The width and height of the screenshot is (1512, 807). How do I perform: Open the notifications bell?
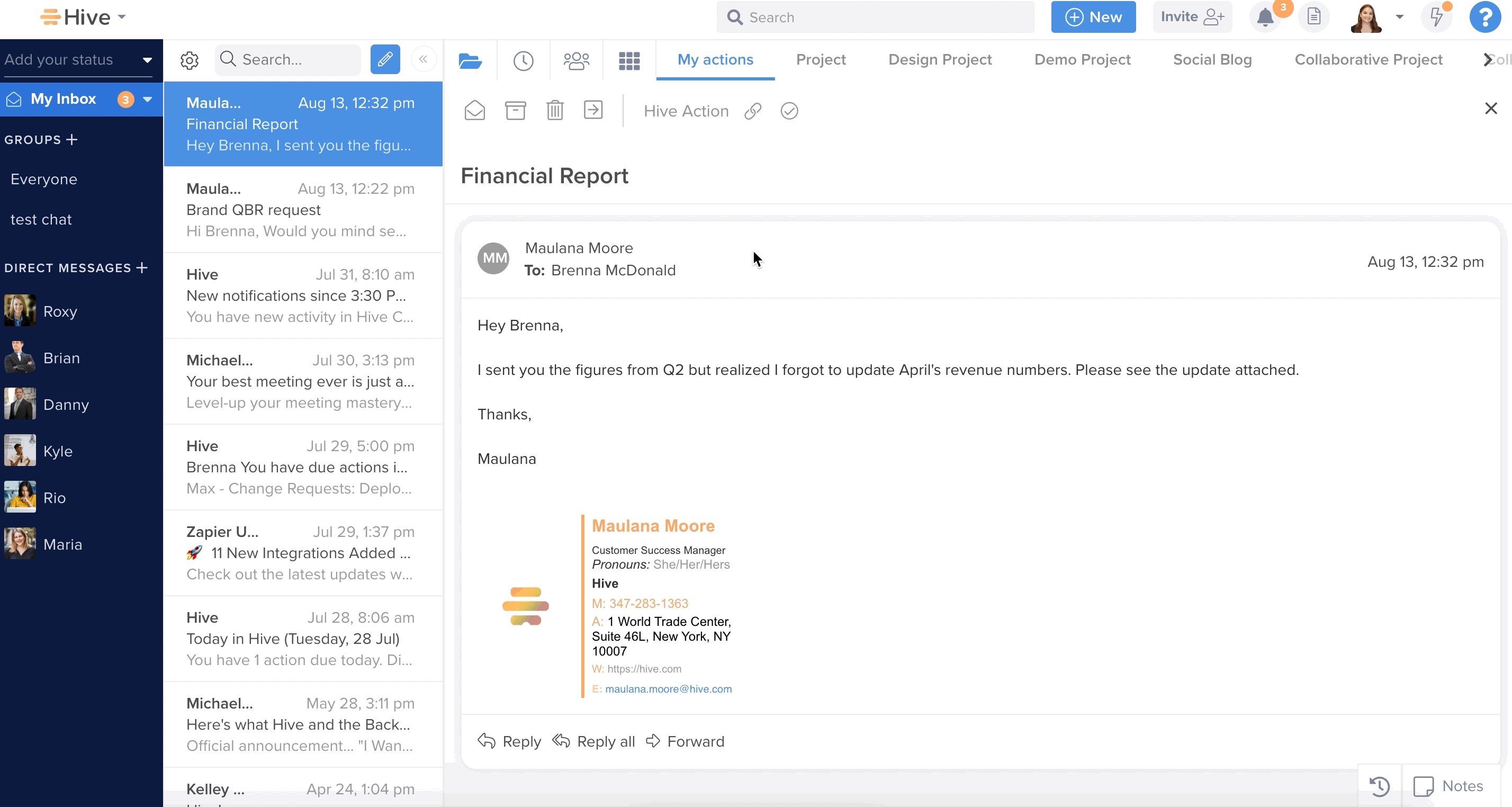pyautogui.click(x=1265, y=17)
